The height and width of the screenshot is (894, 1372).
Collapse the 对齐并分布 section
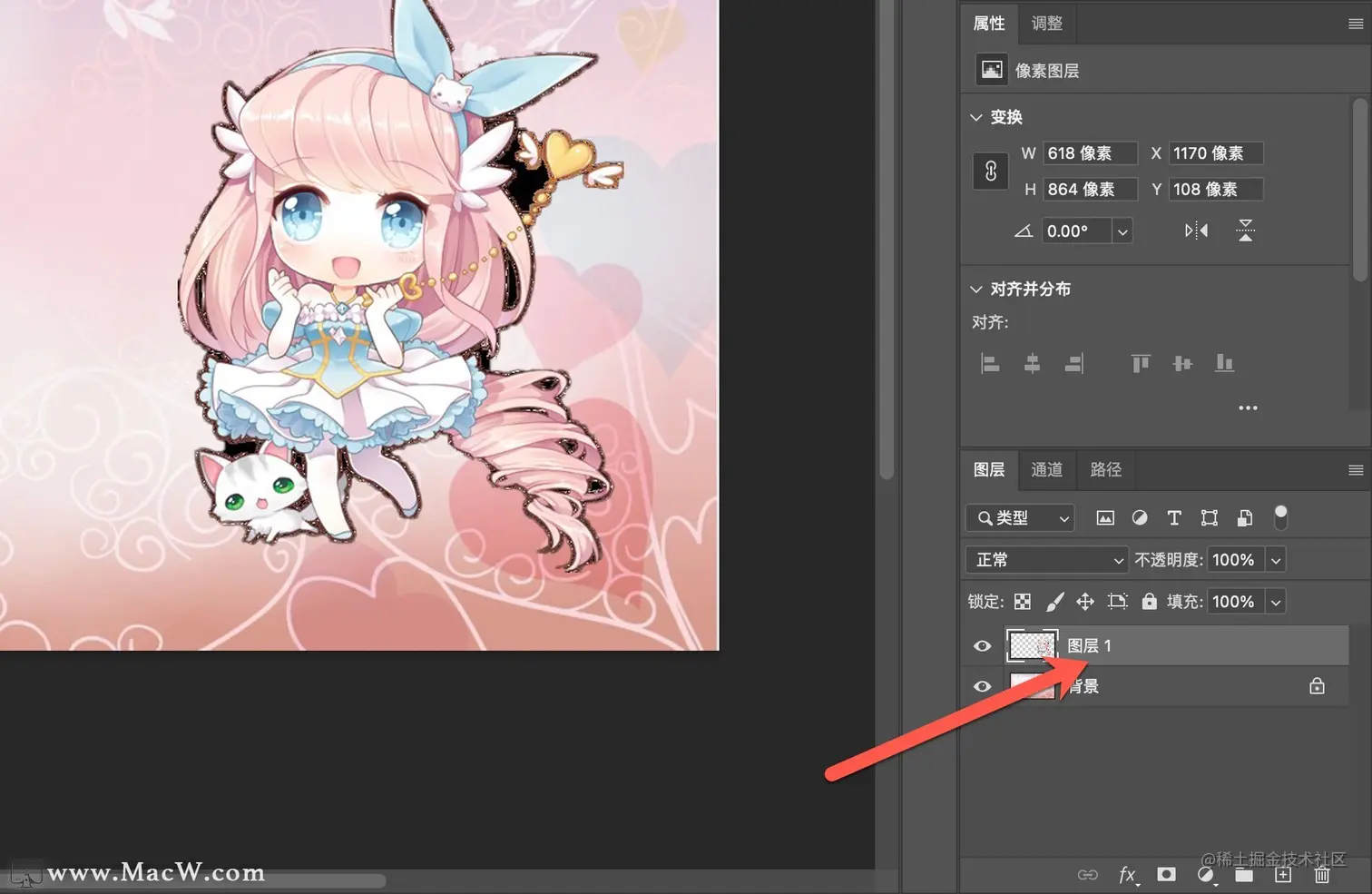[x=976, y=289]
